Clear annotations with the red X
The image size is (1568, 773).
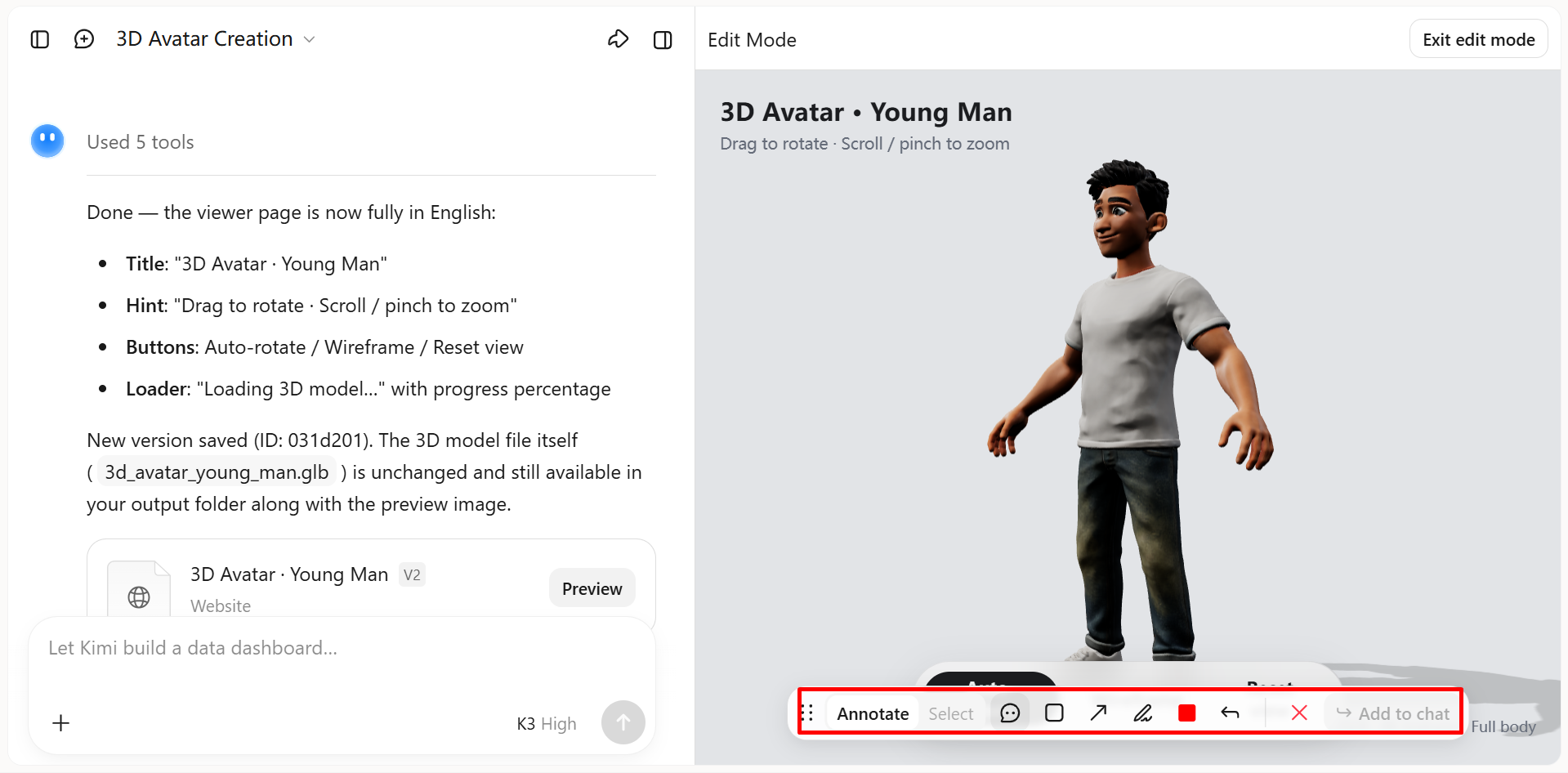pyautogui.click(x=1299, y=713)
